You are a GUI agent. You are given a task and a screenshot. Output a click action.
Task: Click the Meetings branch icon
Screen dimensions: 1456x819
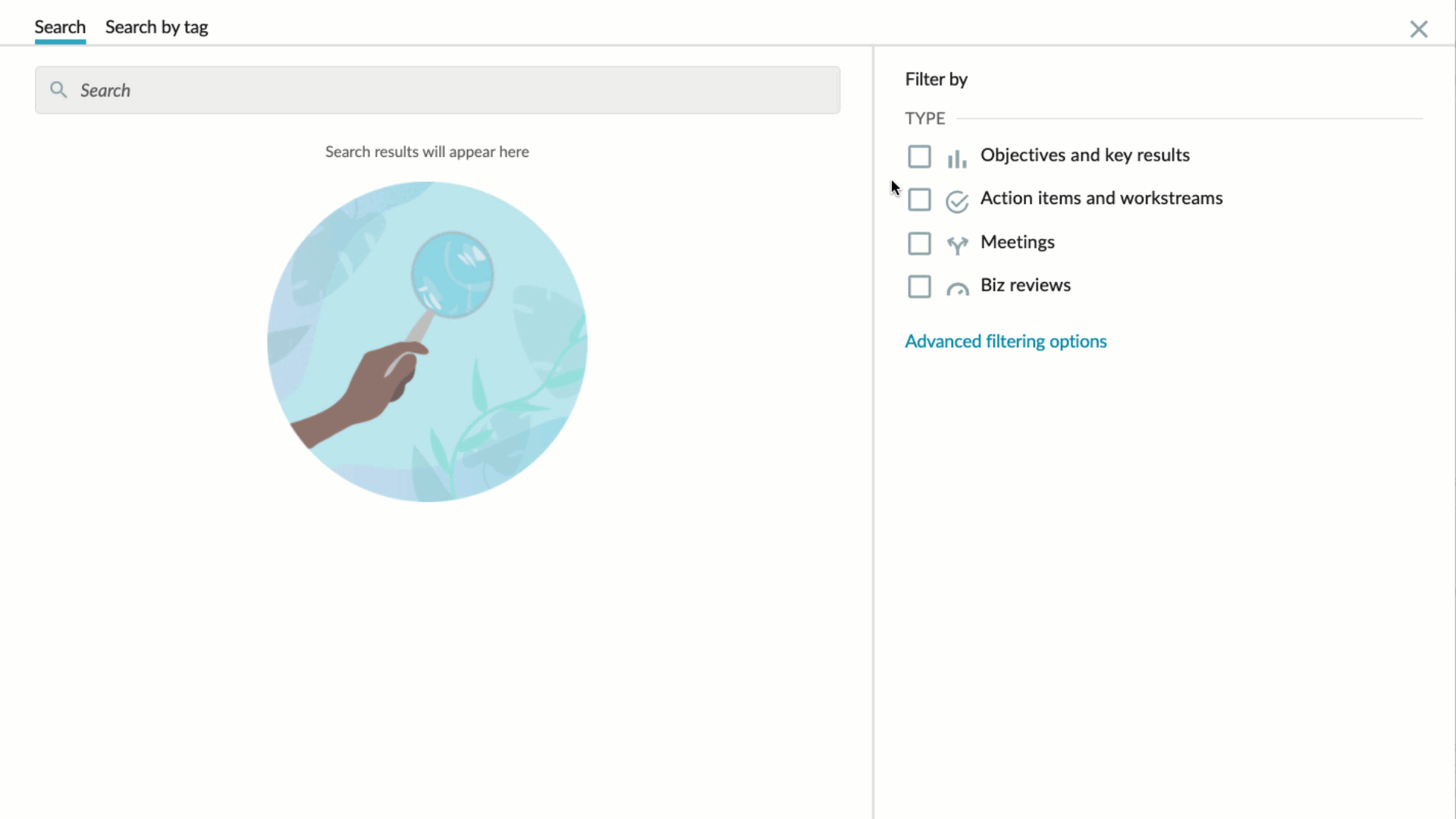point(957,244)
